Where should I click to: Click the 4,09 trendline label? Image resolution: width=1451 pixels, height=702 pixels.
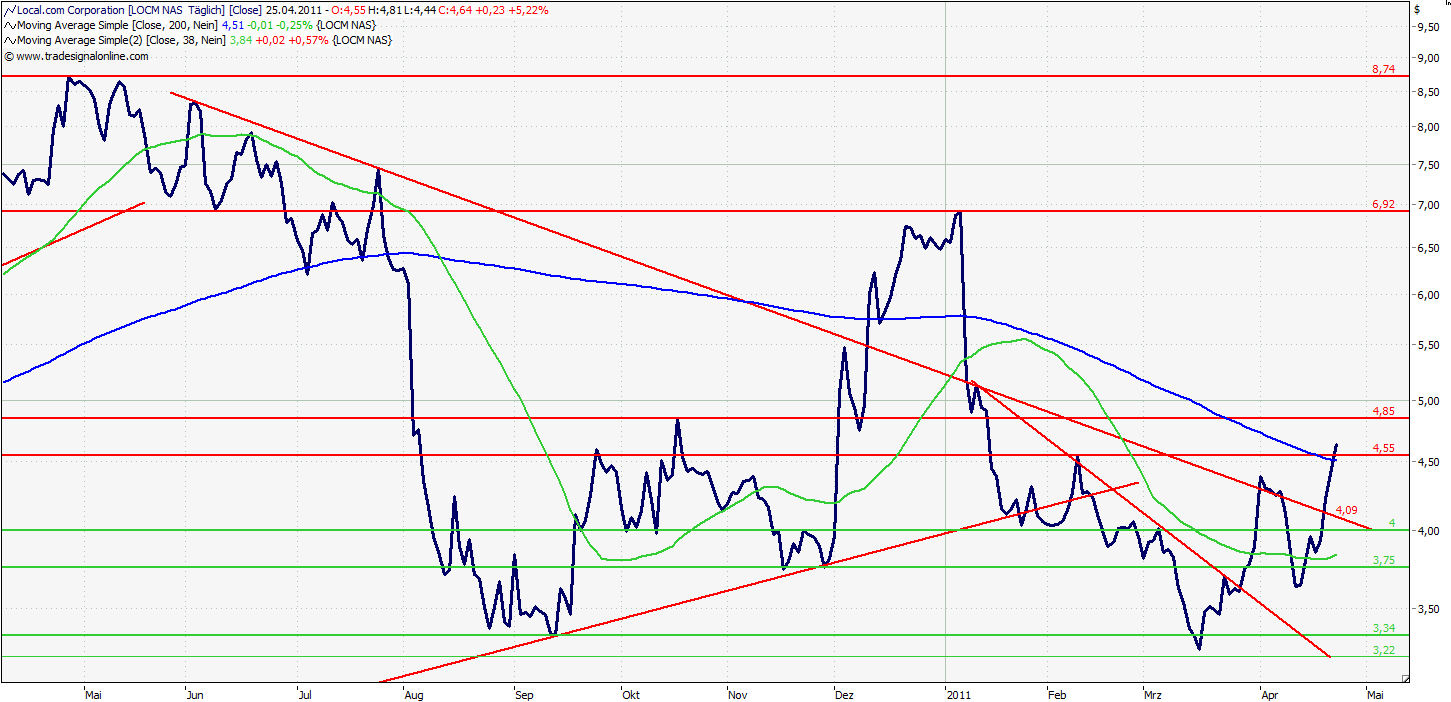pos(1346,510)
